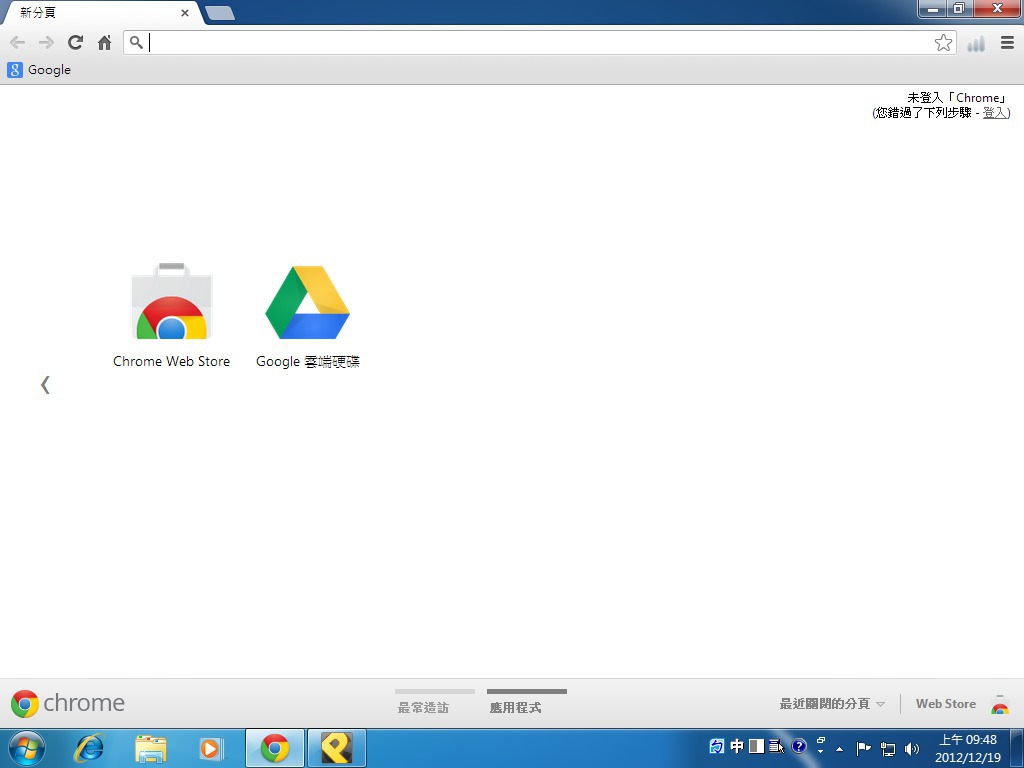
Task: Open the Chrome menu with three bars
Action: click(x=1007, y=43)
